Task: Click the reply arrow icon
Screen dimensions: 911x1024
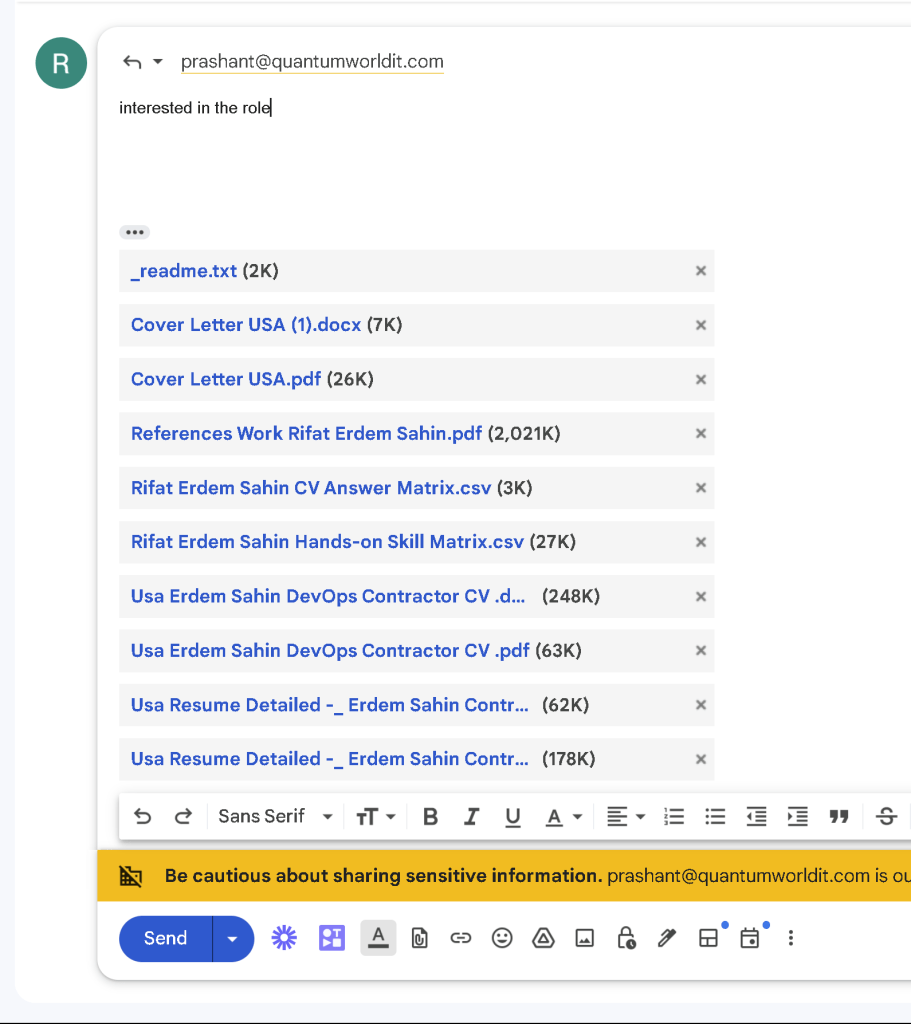Action: (x=133, y=62)
